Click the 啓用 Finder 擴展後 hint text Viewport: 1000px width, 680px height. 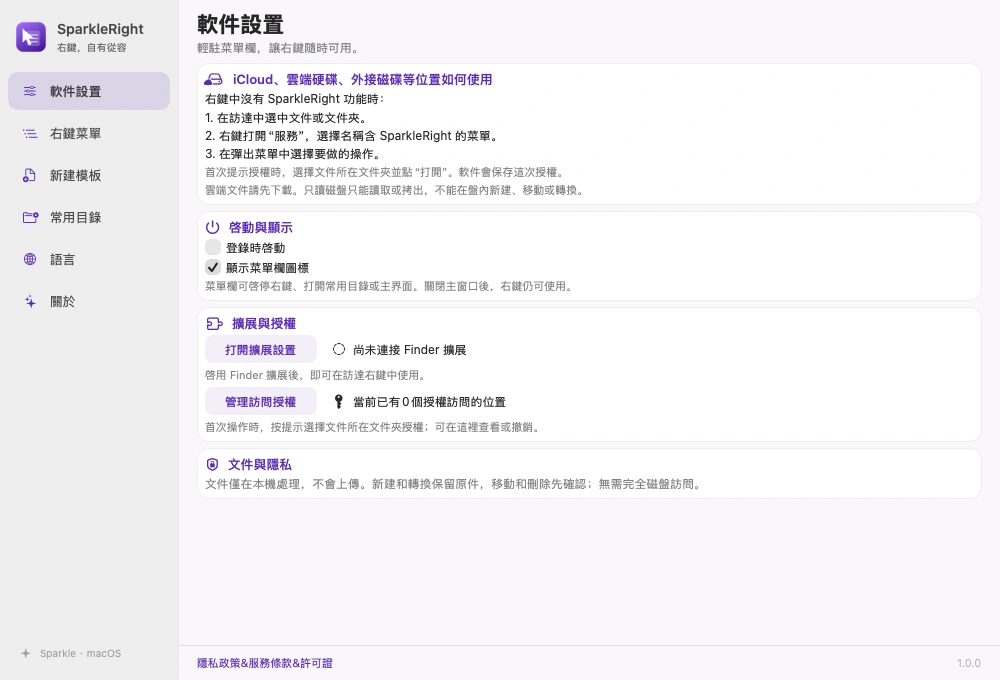click(x=316, y=375)
